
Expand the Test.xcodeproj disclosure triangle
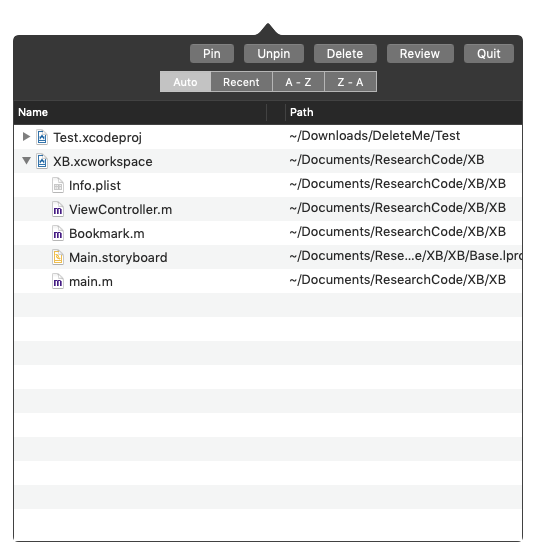26,137
